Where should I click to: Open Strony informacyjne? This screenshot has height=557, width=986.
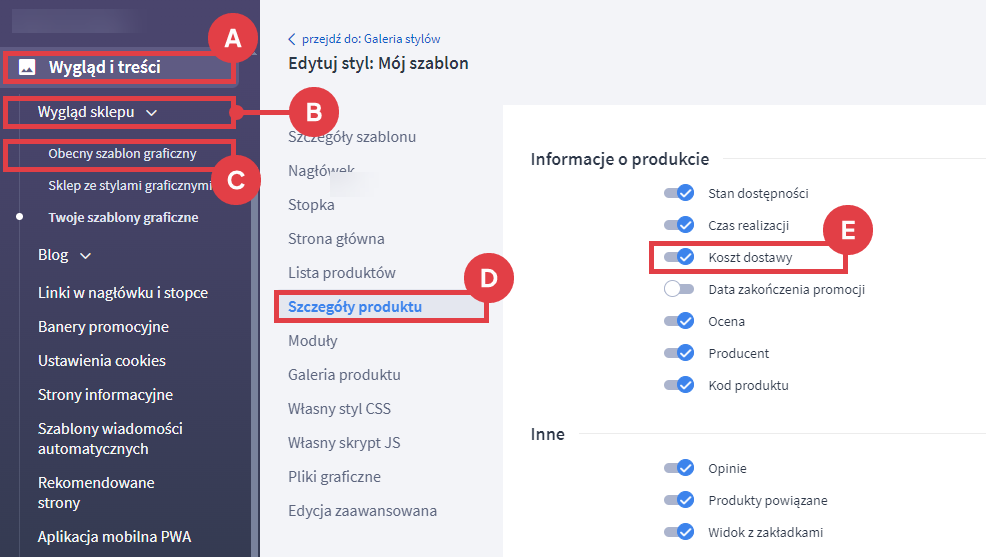[x=105, y=395]
